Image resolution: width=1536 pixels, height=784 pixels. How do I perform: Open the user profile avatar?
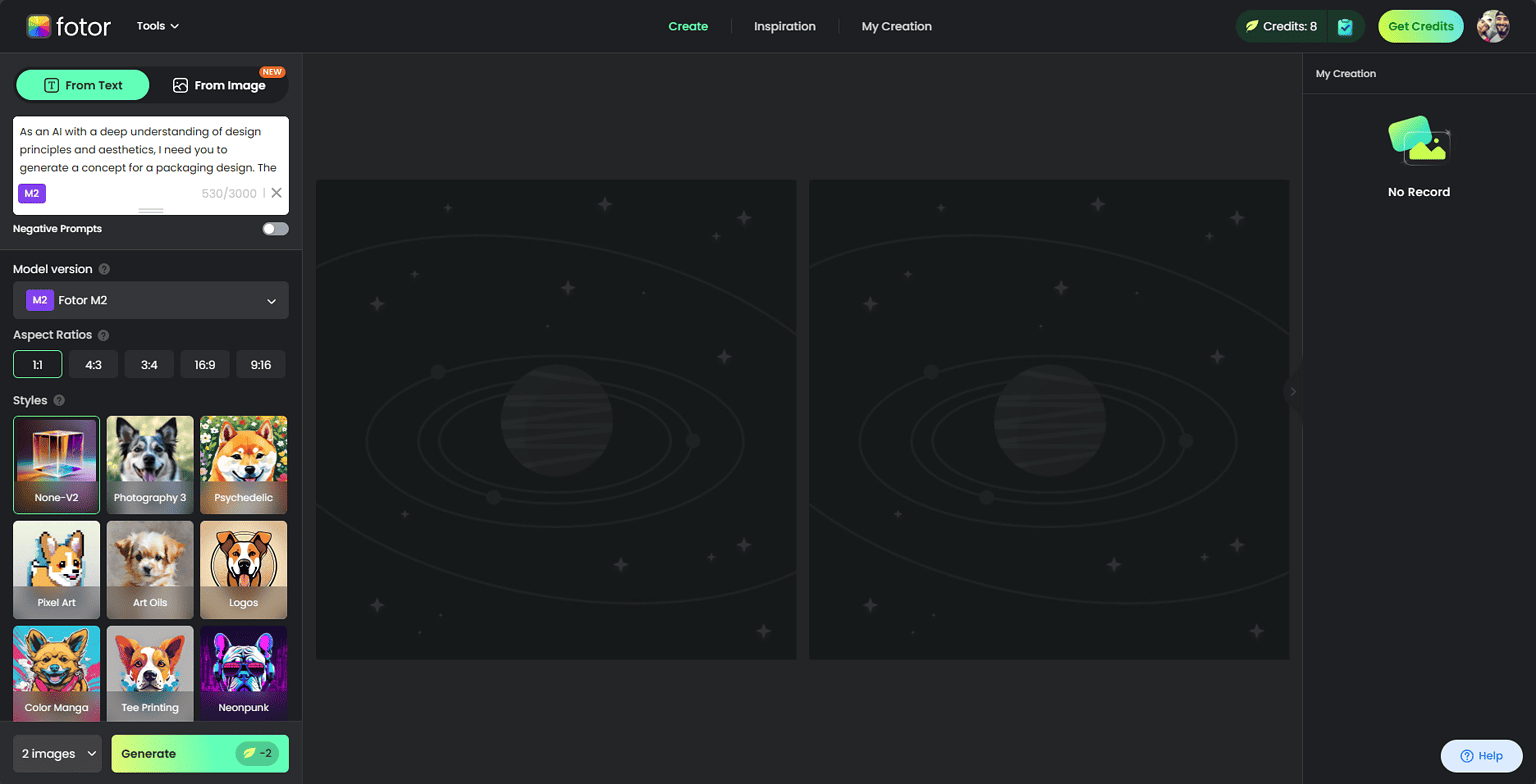[1493, 27]
